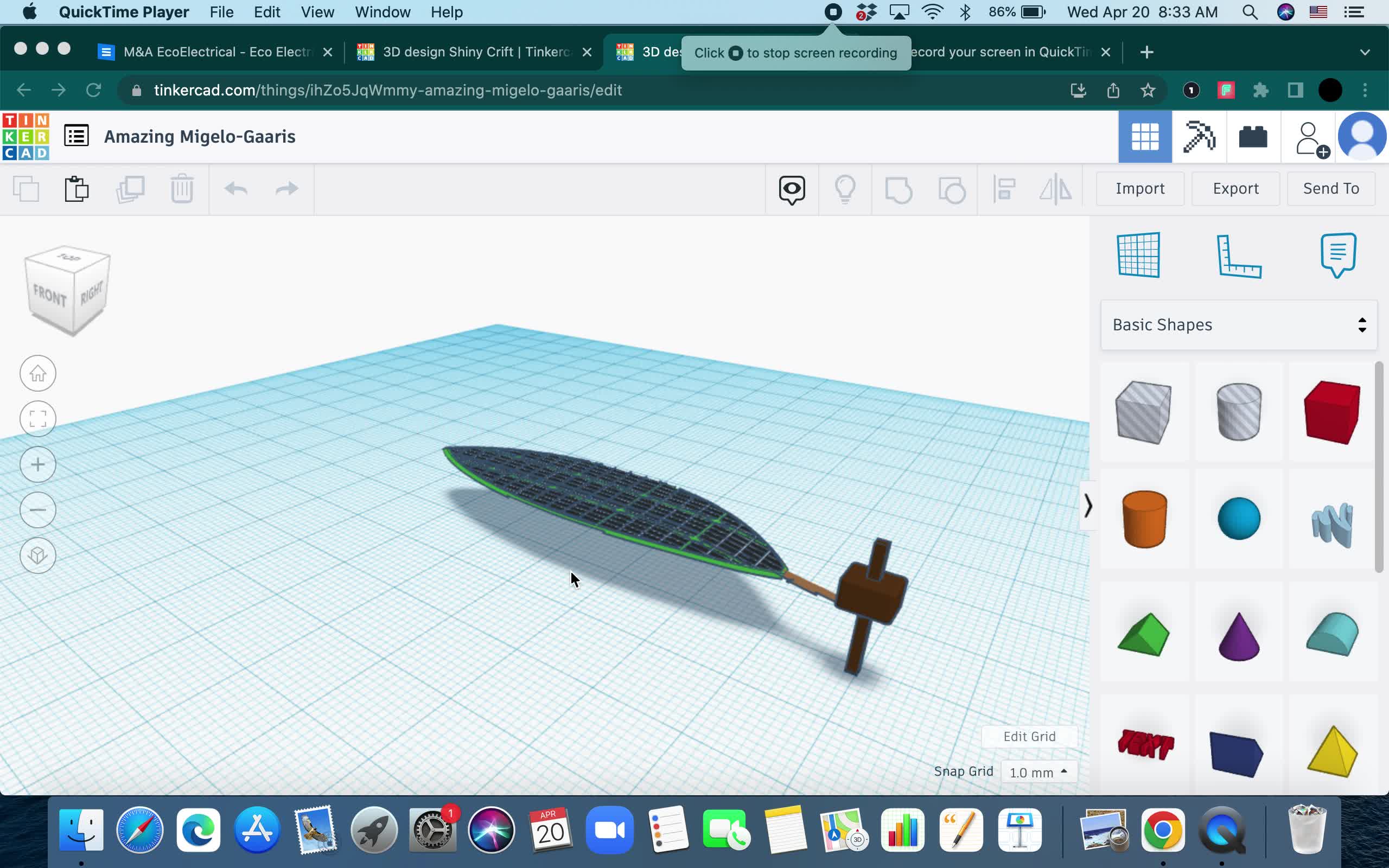The height and width of the screenshot is (868, 1389).
Task: Switch to Bricks mode
Action: pos(1253,137)
